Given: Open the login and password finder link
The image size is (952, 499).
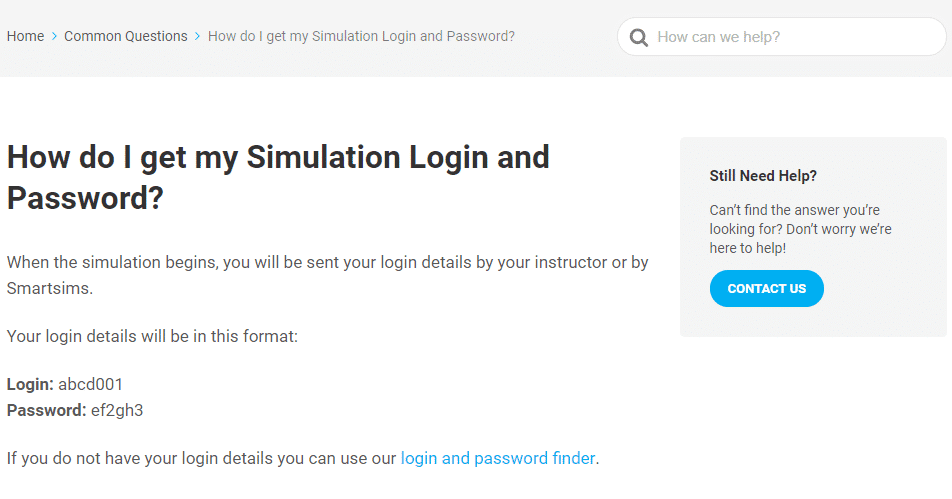Looking at the screenshot, I should [497, 458].
